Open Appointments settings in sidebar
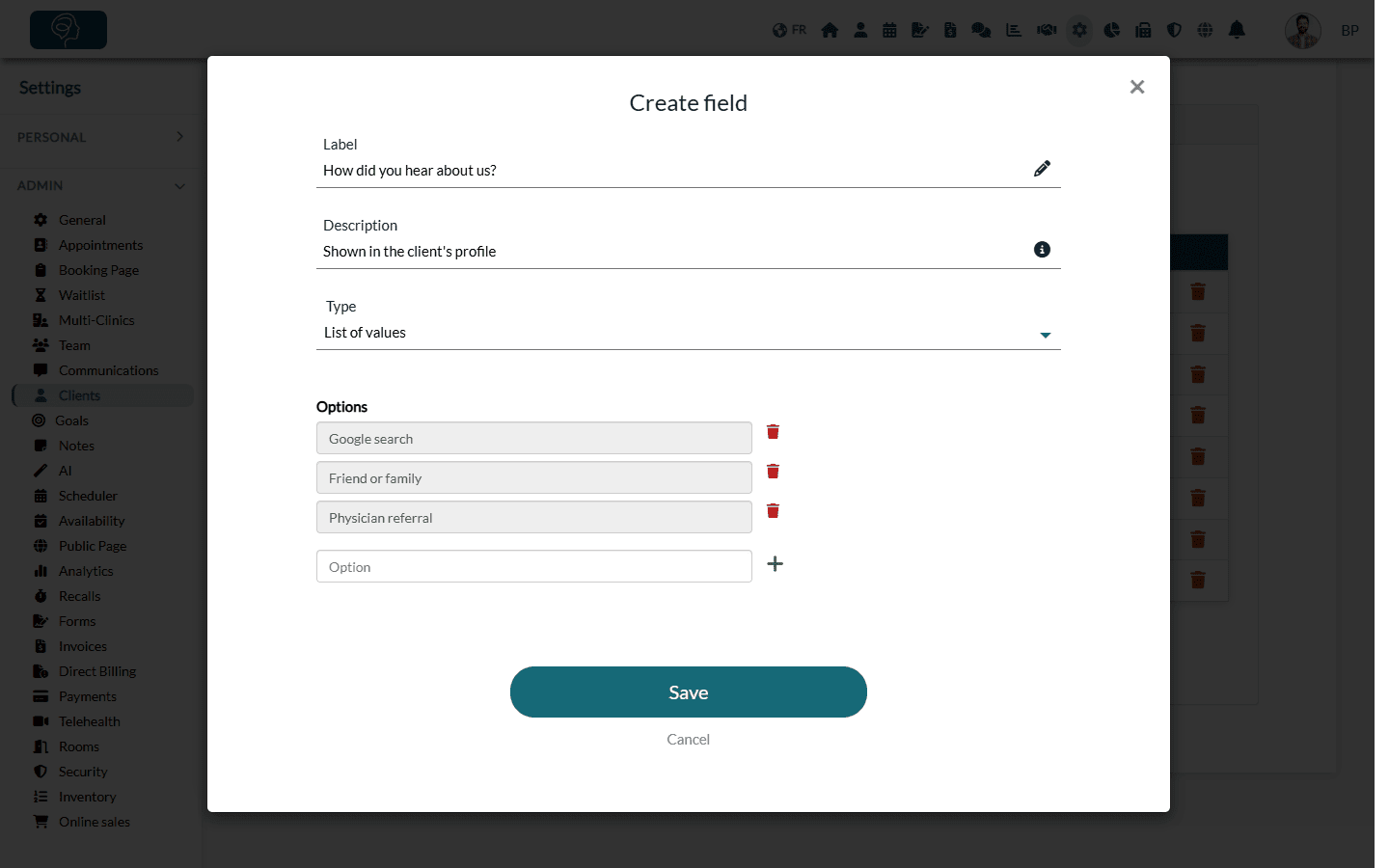1389x868 pixels. tap(100, 245)
